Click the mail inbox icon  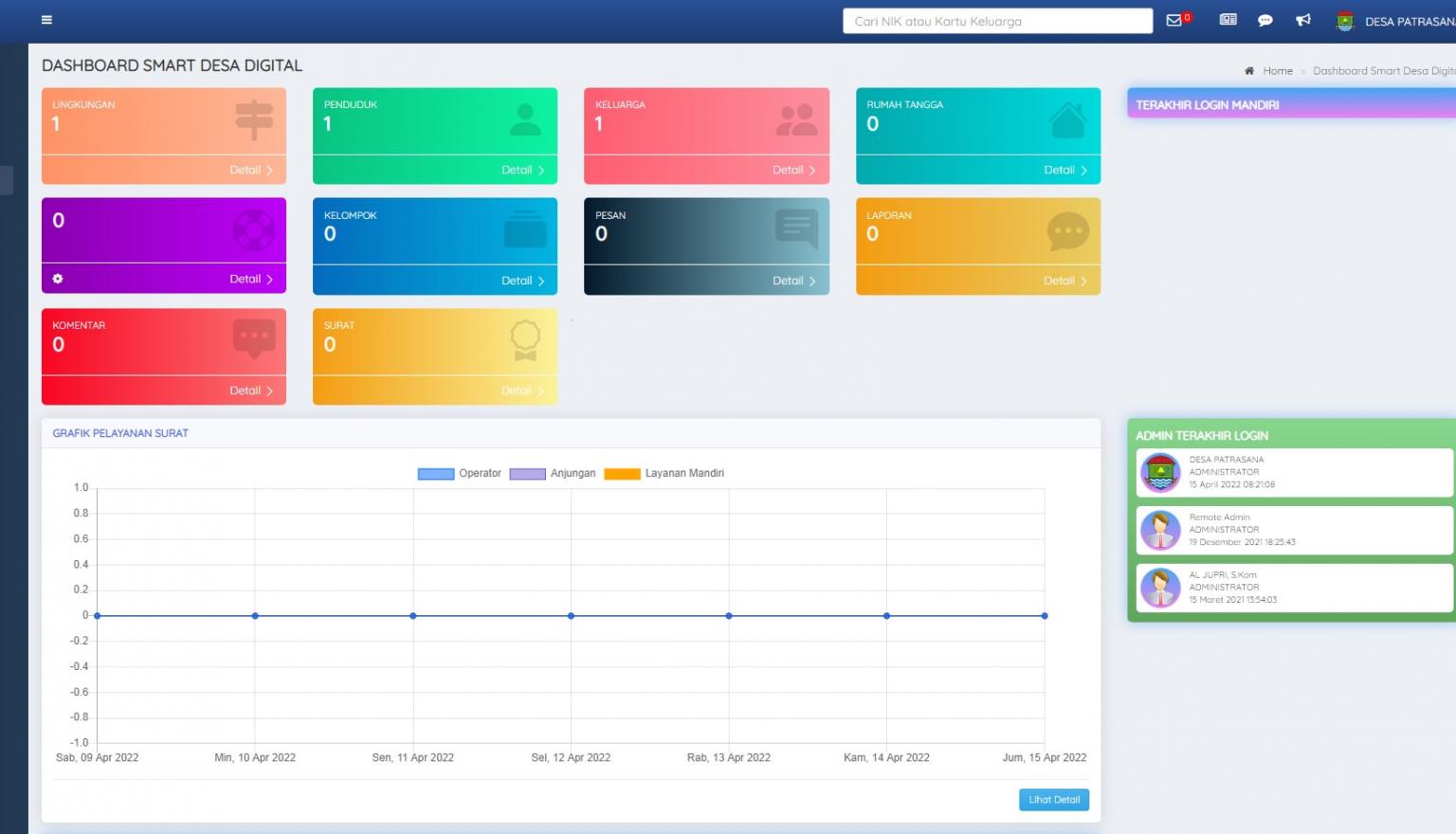(x=1174, y=20)
